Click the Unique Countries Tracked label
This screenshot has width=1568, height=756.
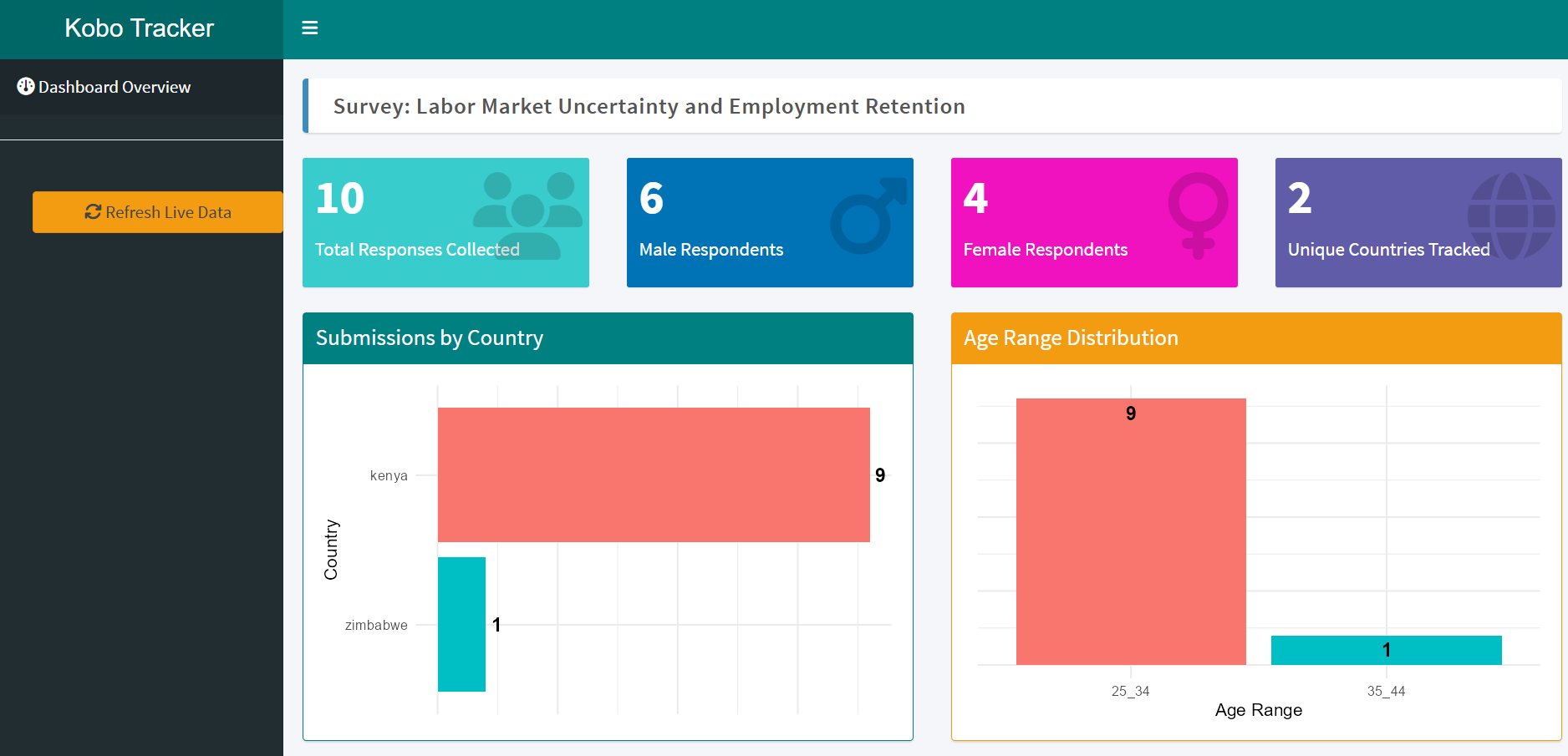click(x=1388, y=250)
